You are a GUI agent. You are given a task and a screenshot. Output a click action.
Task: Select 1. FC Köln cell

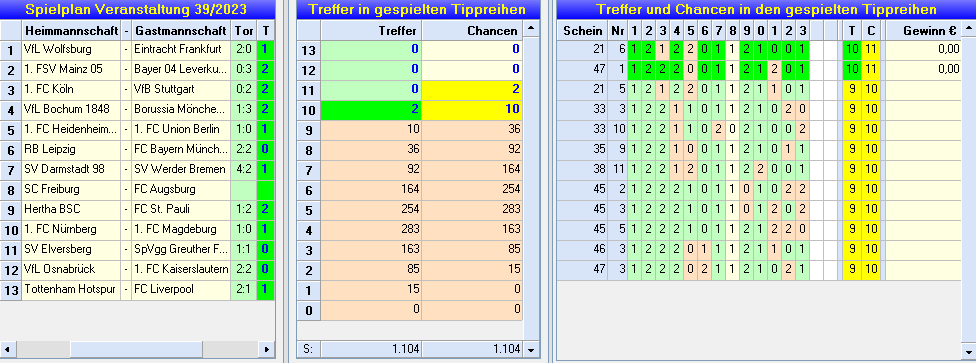tap(71, 89)
